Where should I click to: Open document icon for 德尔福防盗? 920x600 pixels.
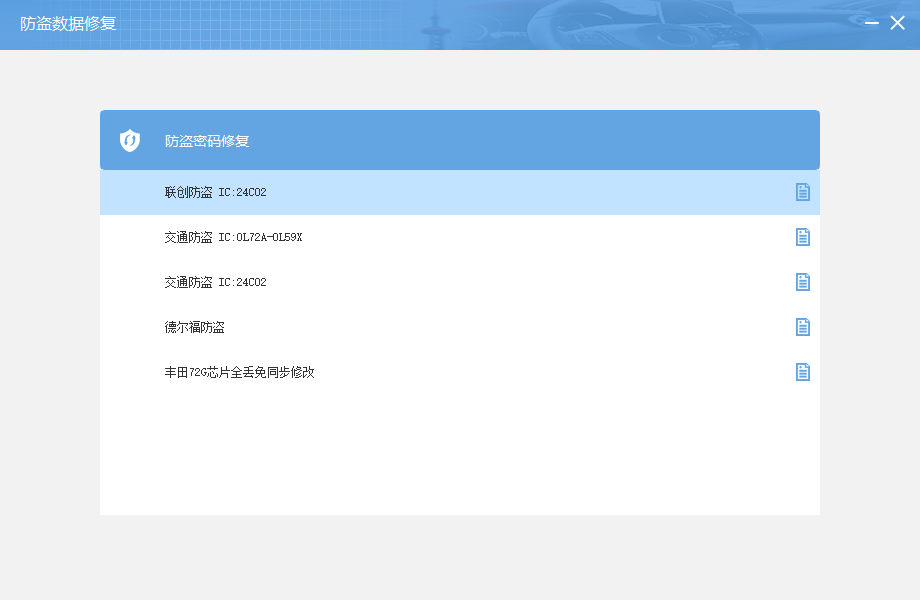[803, 327]
